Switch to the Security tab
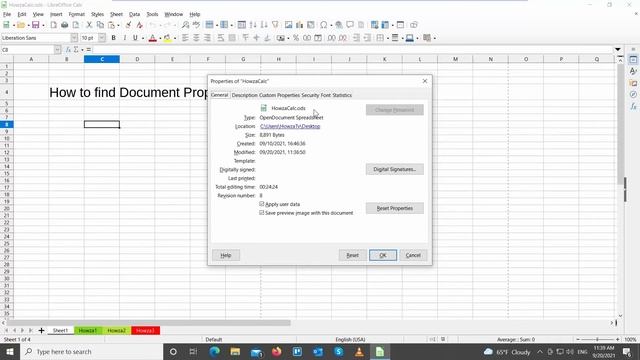The image size is (640, 360). (310, 95)
